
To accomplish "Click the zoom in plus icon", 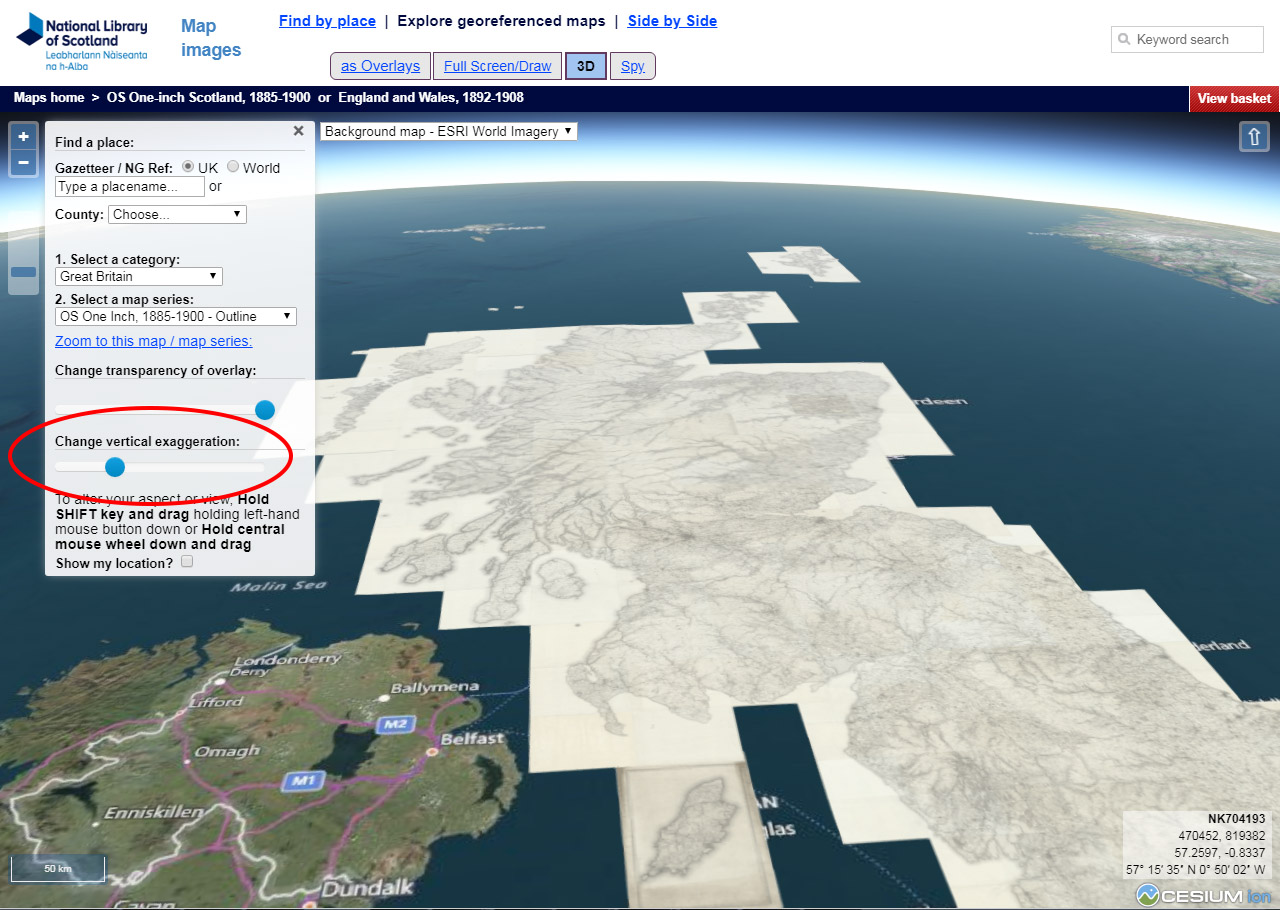I will coord(22,134).
